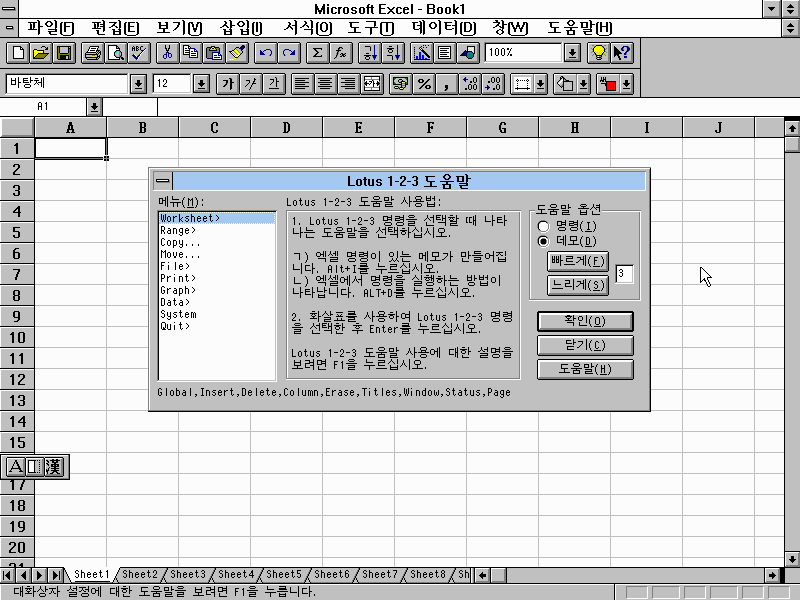This screenshot has height=600, width=800.
Task: Toggle the Drawing toolbar icon
Action: 468,53
